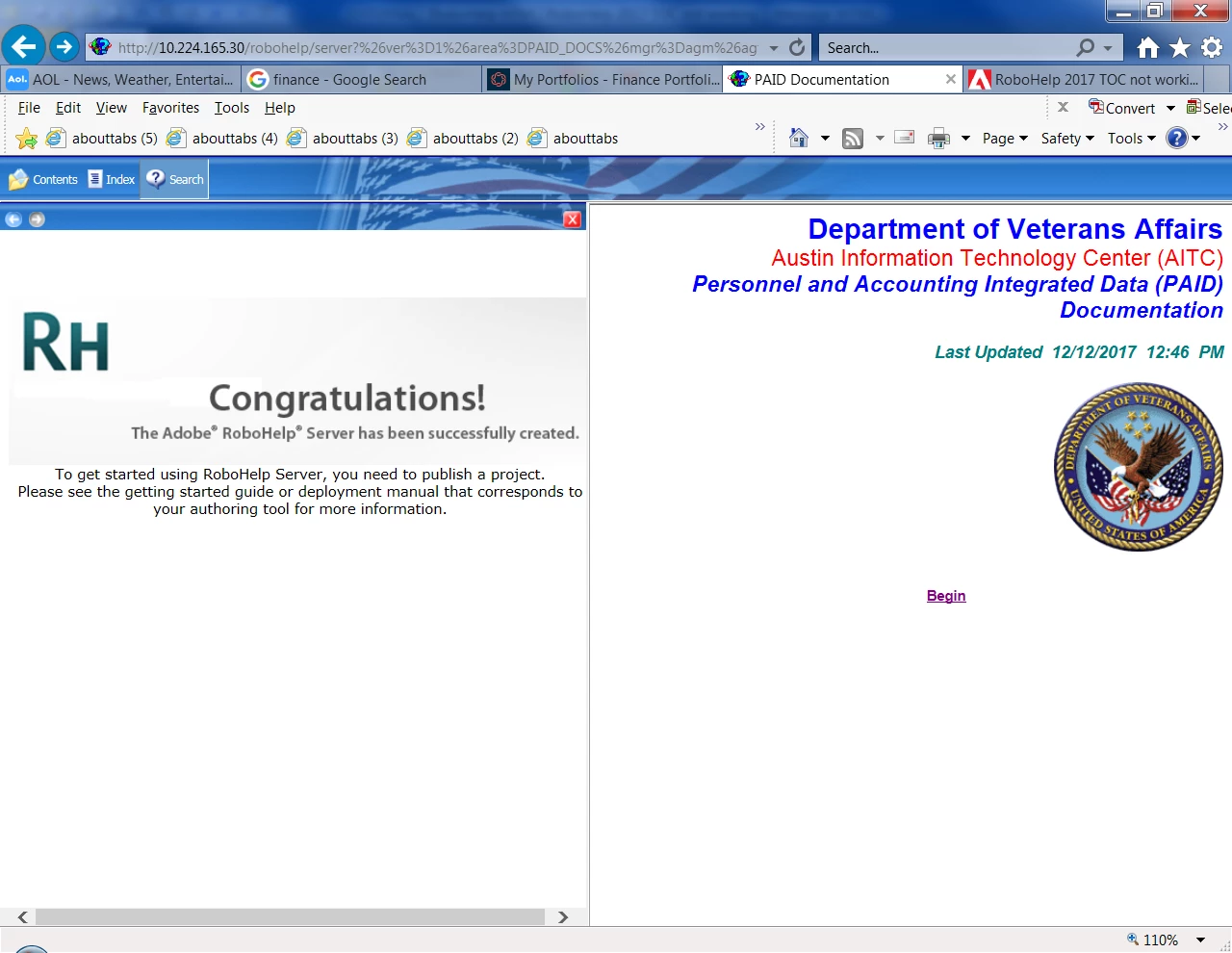Click the RH RoboHelp logo
The height and width of the screenshot is (953, 1232).
pyautogui.click(x=64, y=344)
